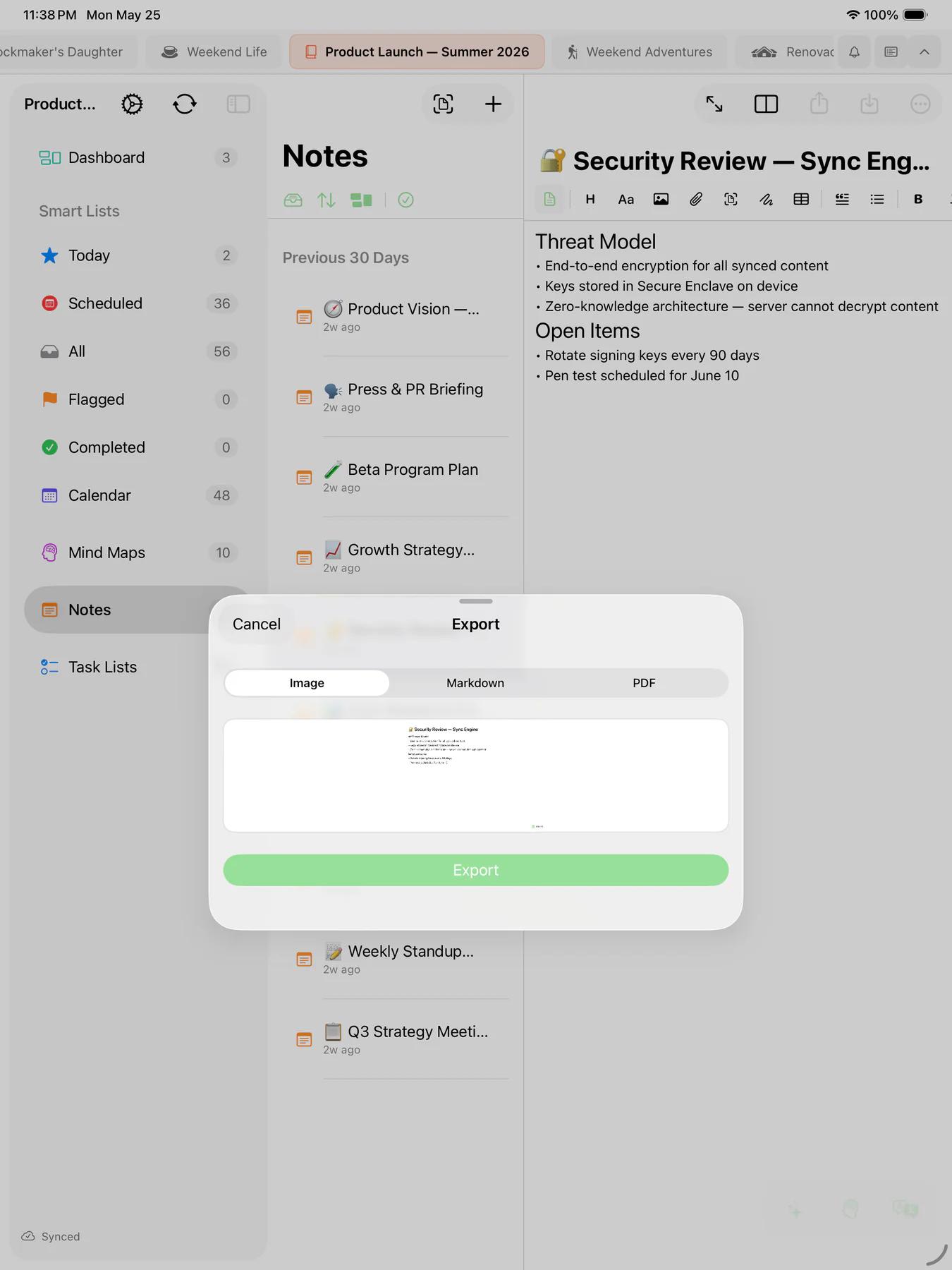The image size is (952, 1270).
Task: Tap the reader panel icon beside bell
Action: tap(891, 52)
